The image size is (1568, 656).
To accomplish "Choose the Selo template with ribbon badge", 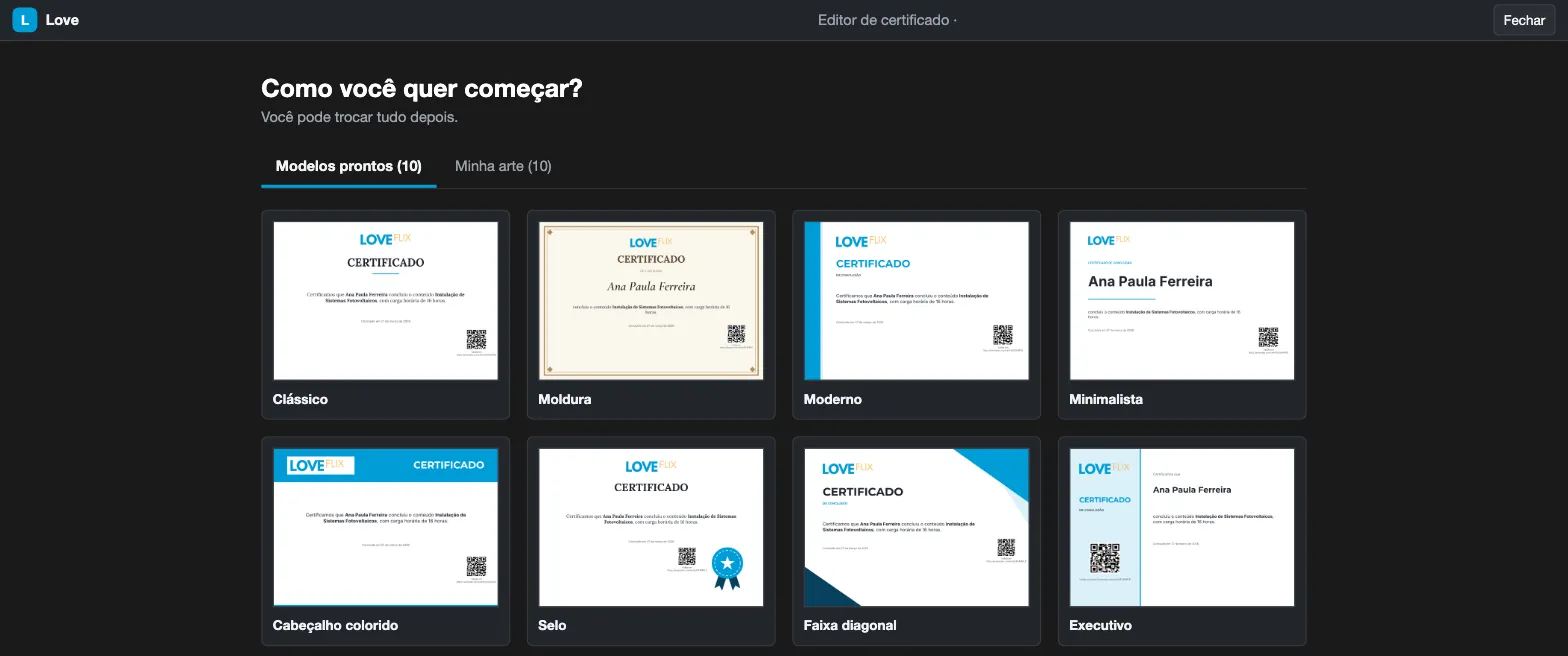I will click(651, 527).
